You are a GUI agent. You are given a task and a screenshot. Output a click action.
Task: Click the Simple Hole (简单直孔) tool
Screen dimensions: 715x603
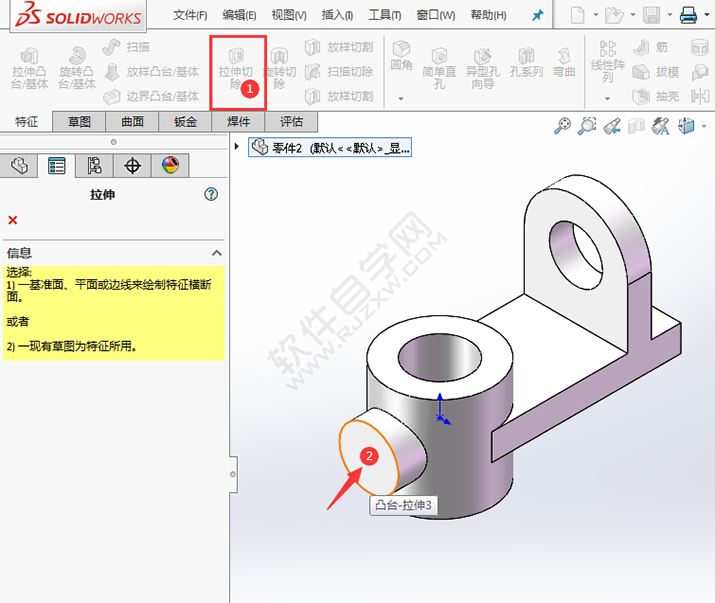[439, 68]
